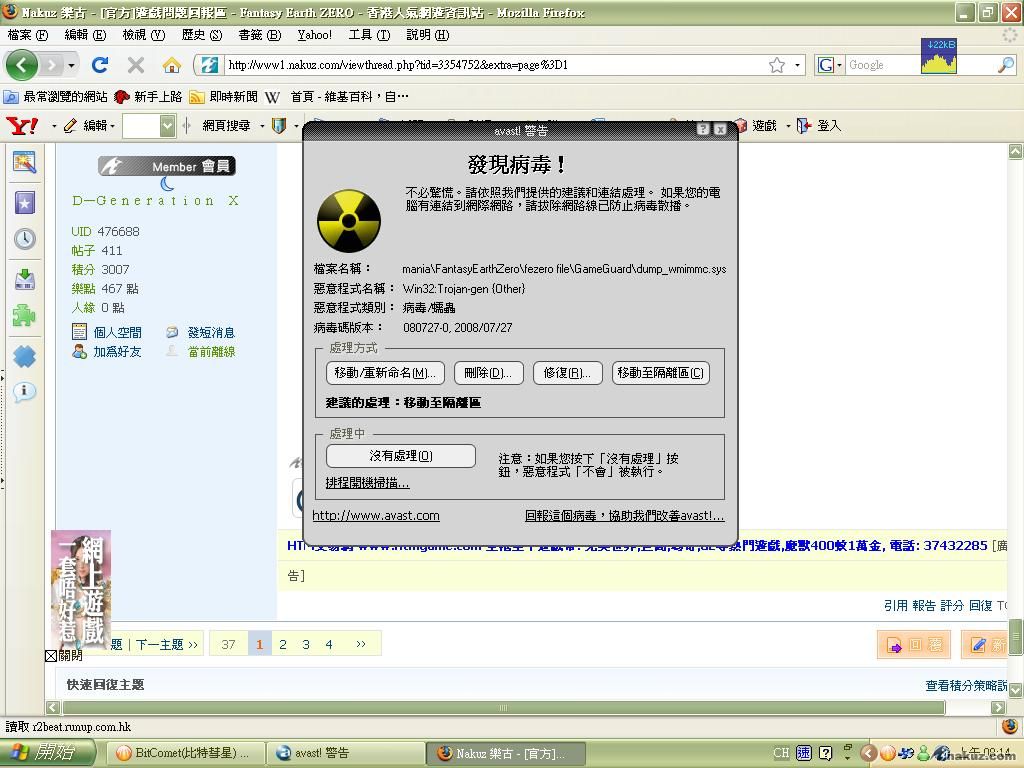Screen dimensions: 1024x768
Task: Close the avast warning dialog
Action: coord(720,129)
